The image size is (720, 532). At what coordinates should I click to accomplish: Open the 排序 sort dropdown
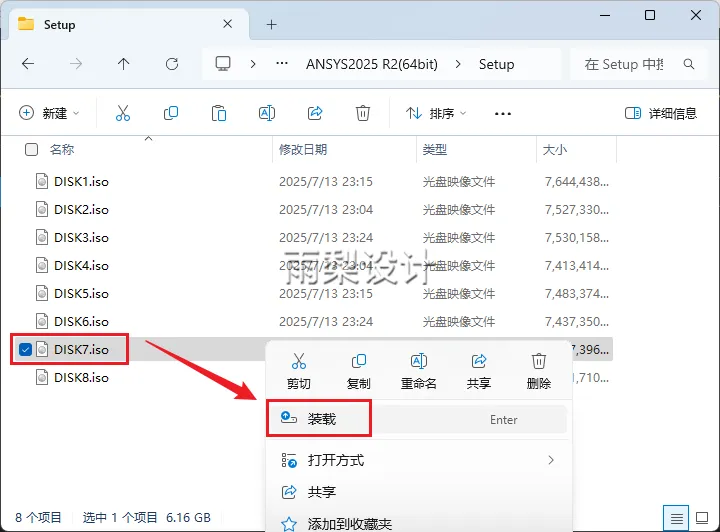click(x=436, y=113)
